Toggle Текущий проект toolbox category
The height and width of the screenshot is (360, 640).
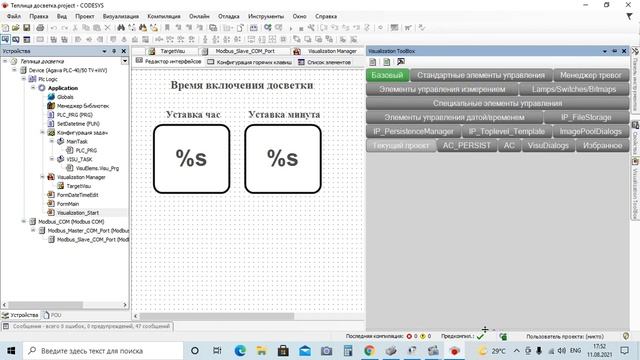[x=401, y=146]
